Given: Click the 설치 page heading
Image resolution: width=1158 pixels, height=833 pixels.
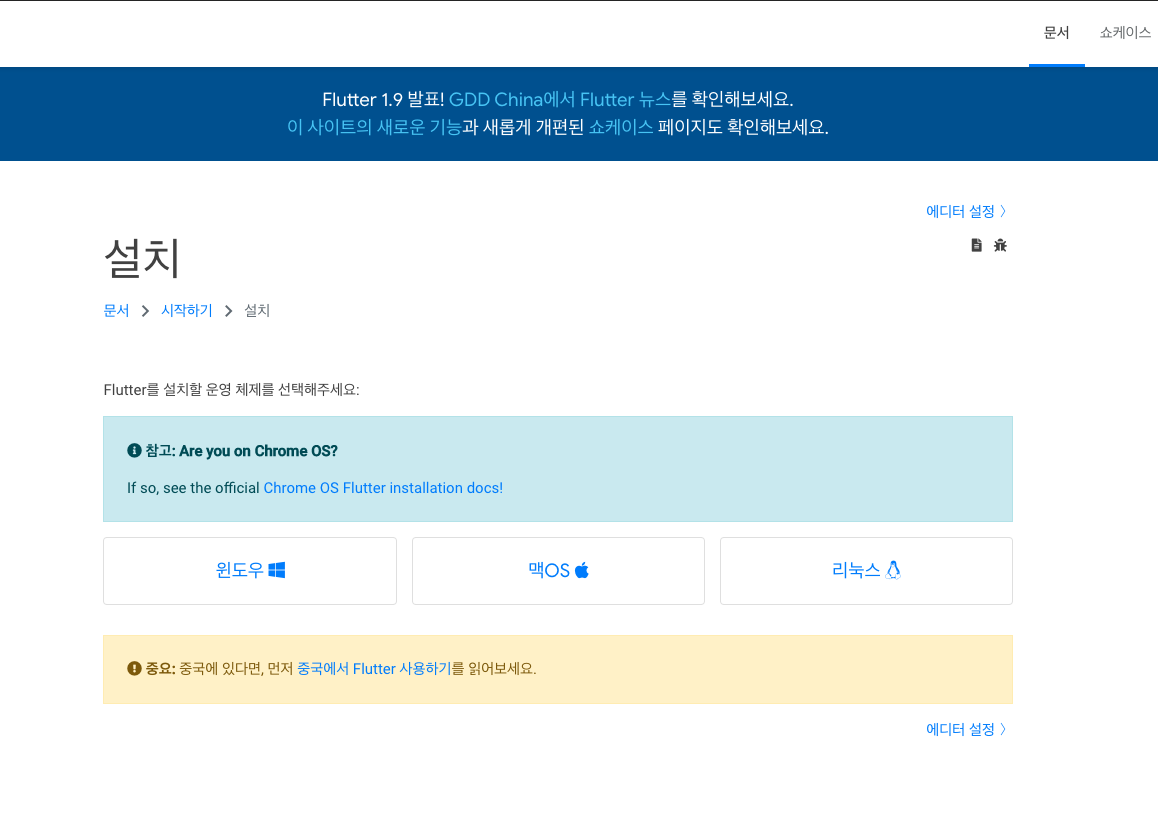Looking at the screenshot, I should 143,258.
